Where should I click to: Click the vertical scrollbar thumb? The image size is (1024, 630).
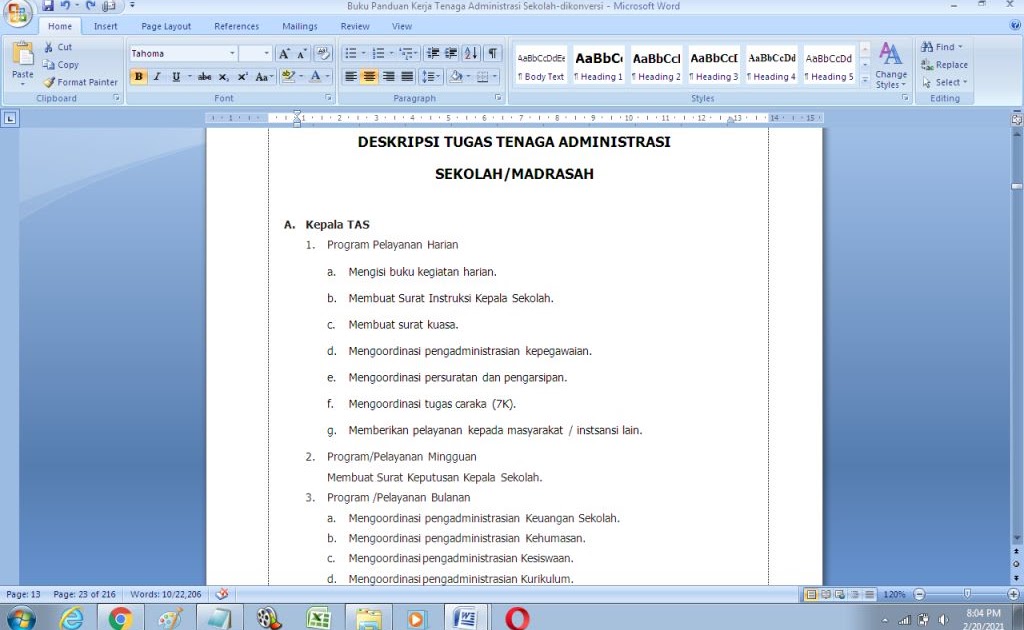click(x=1017, y=187)
